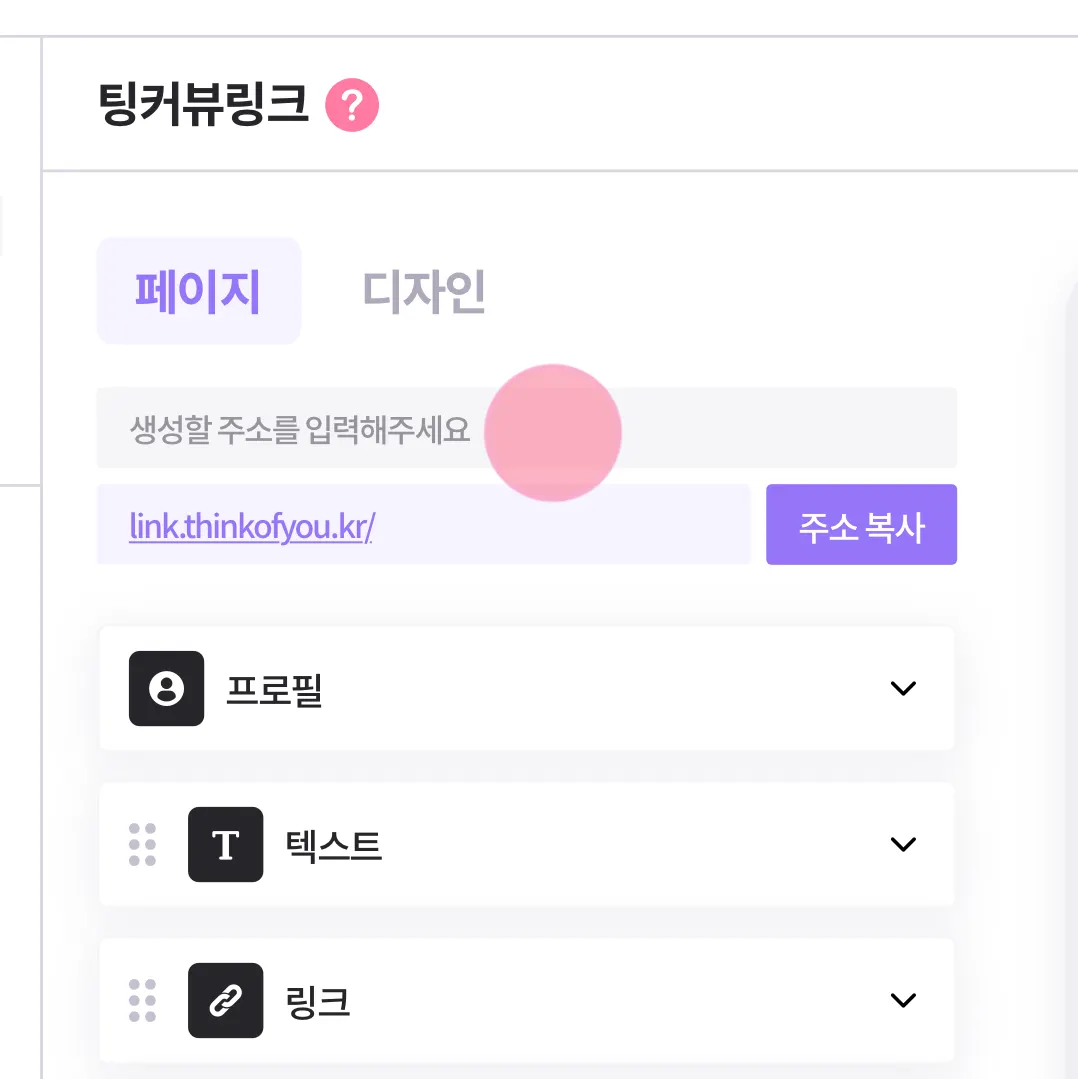This screenshot has height=1079, width=1078.
Task: Click the 텍스트 section label
Action: pos(333,845)
